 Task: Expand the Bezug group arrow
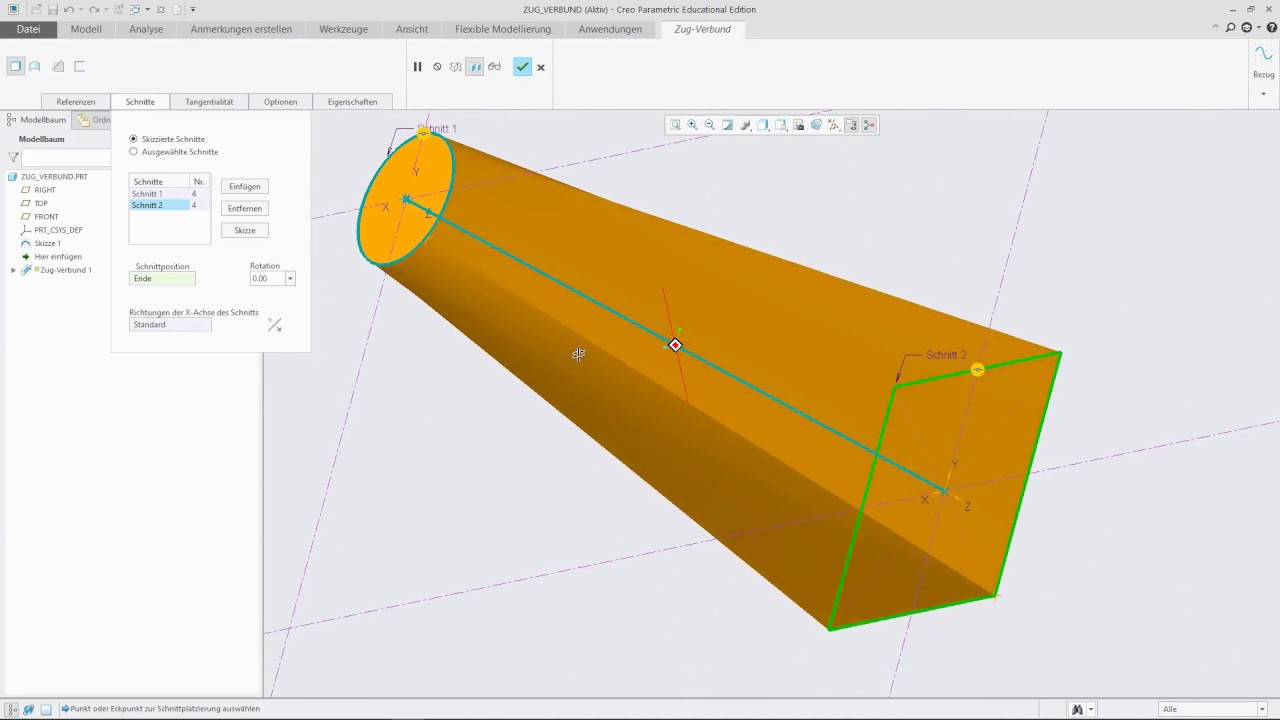pyautogui.click(x=1264, y=94)
